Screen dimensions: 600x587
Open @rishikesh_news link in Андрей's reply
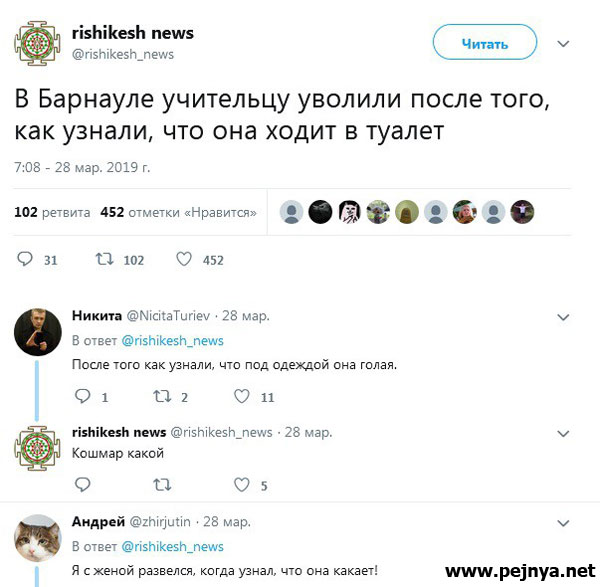[173, 546]
